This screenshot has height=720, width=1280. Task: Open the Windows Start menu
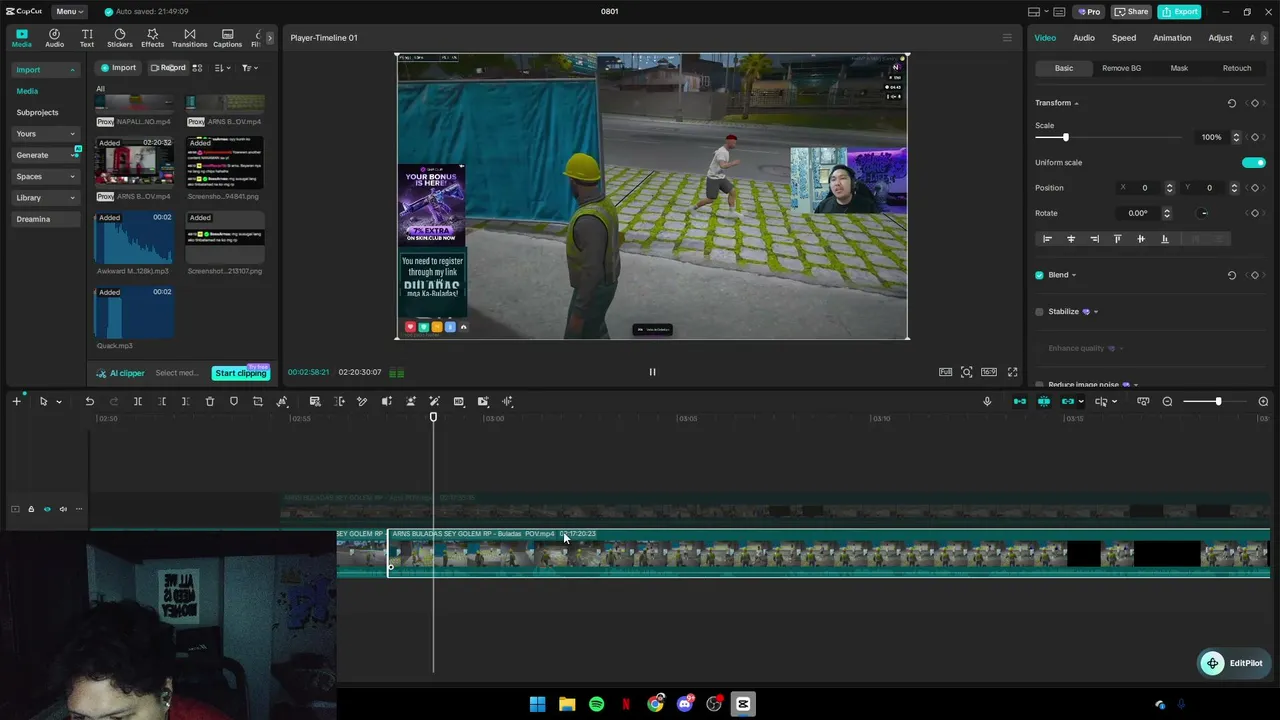537,704
